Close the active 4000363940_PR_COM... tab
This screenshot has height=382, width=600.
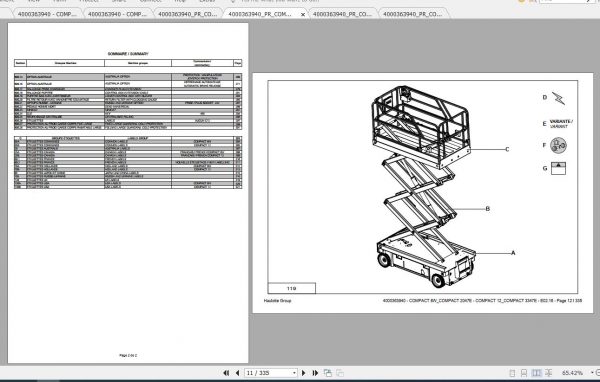point(303,15)
